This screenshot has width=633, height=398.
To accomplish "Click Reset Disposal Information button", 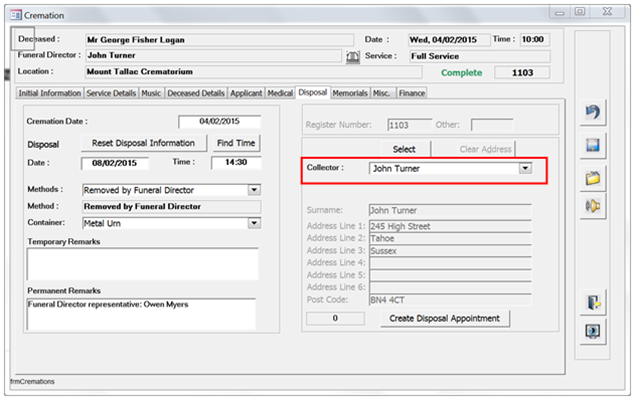I will pyautogui.click(x=143, y=143).
